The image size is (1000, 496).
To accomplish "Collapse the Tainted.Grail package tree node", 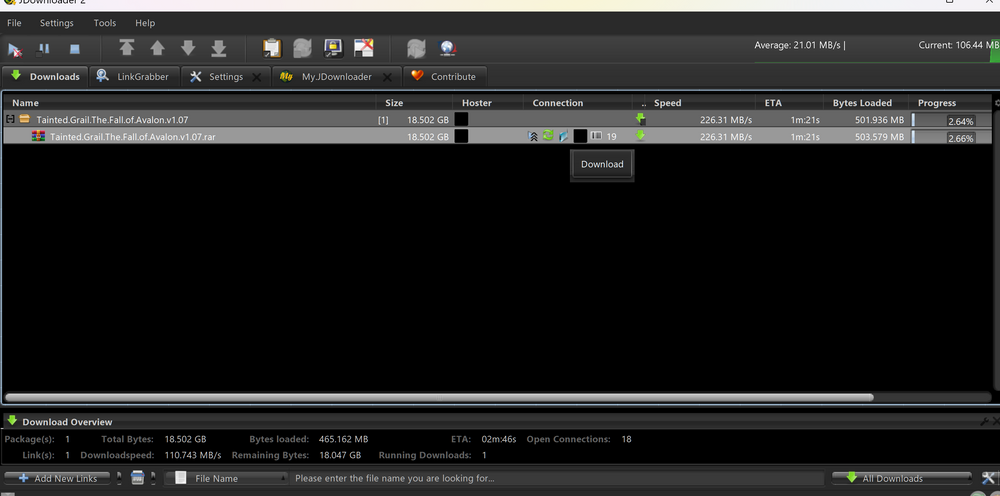I will pos(10,119).
